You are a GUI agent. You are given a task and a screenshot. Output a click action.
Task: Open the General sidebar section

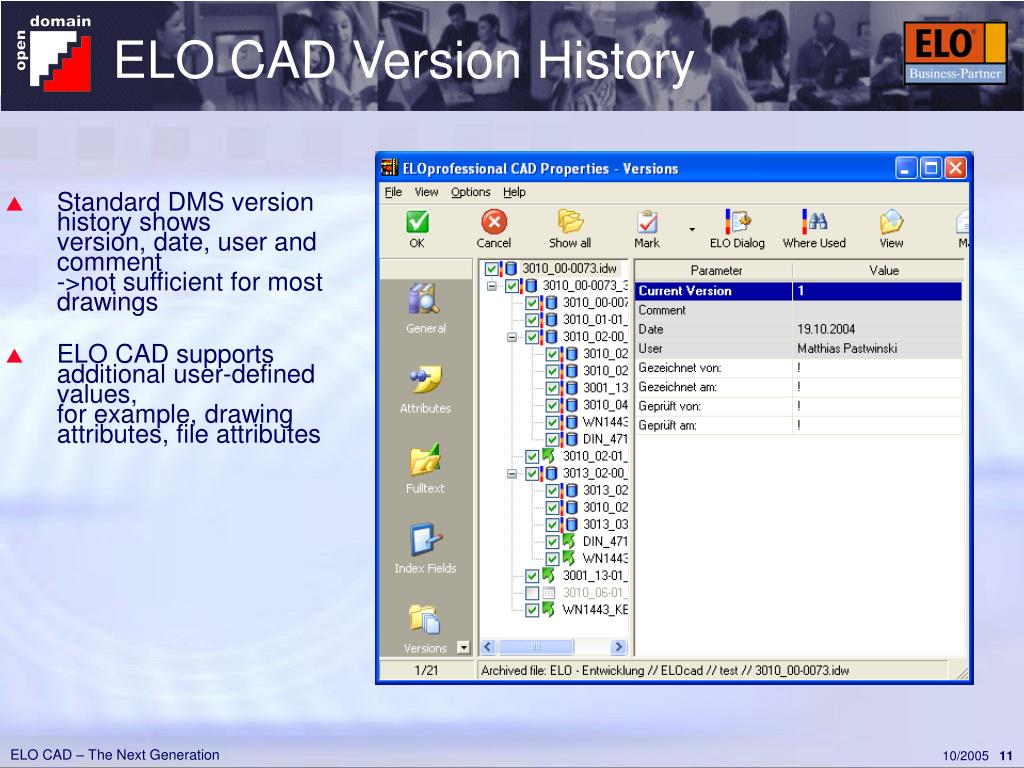pyautogui.click(x=425, y=309)
